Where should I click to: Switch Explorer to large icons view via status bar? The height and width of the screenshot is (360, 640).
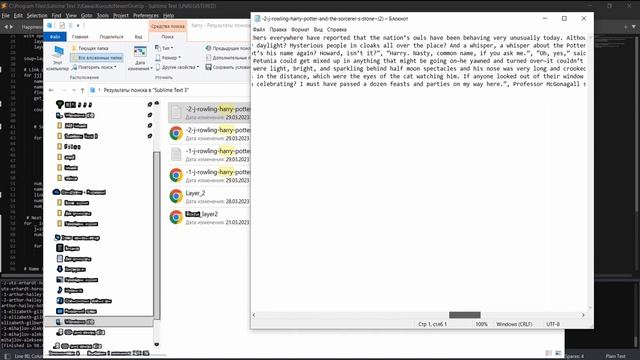point(558,353)
